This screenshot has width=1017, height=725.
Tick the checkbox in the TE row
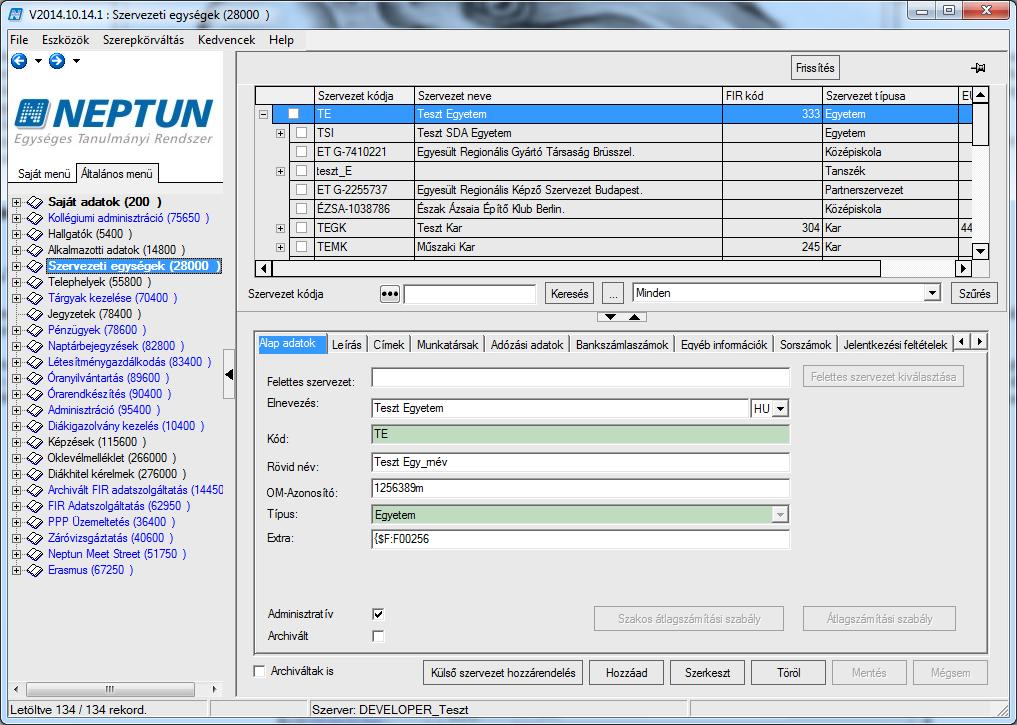click(294, 114)
